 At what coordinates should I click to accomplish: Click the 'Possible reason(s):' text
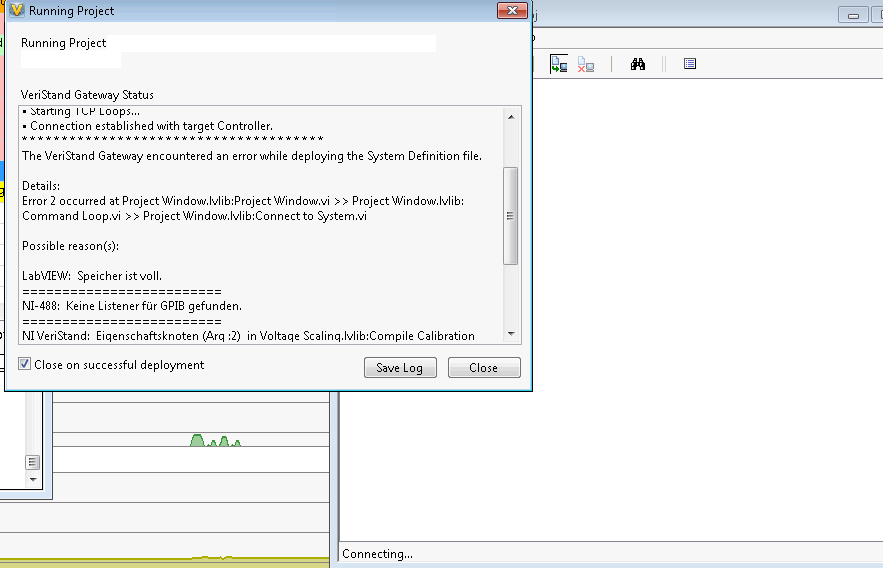(x=70, y=246)
